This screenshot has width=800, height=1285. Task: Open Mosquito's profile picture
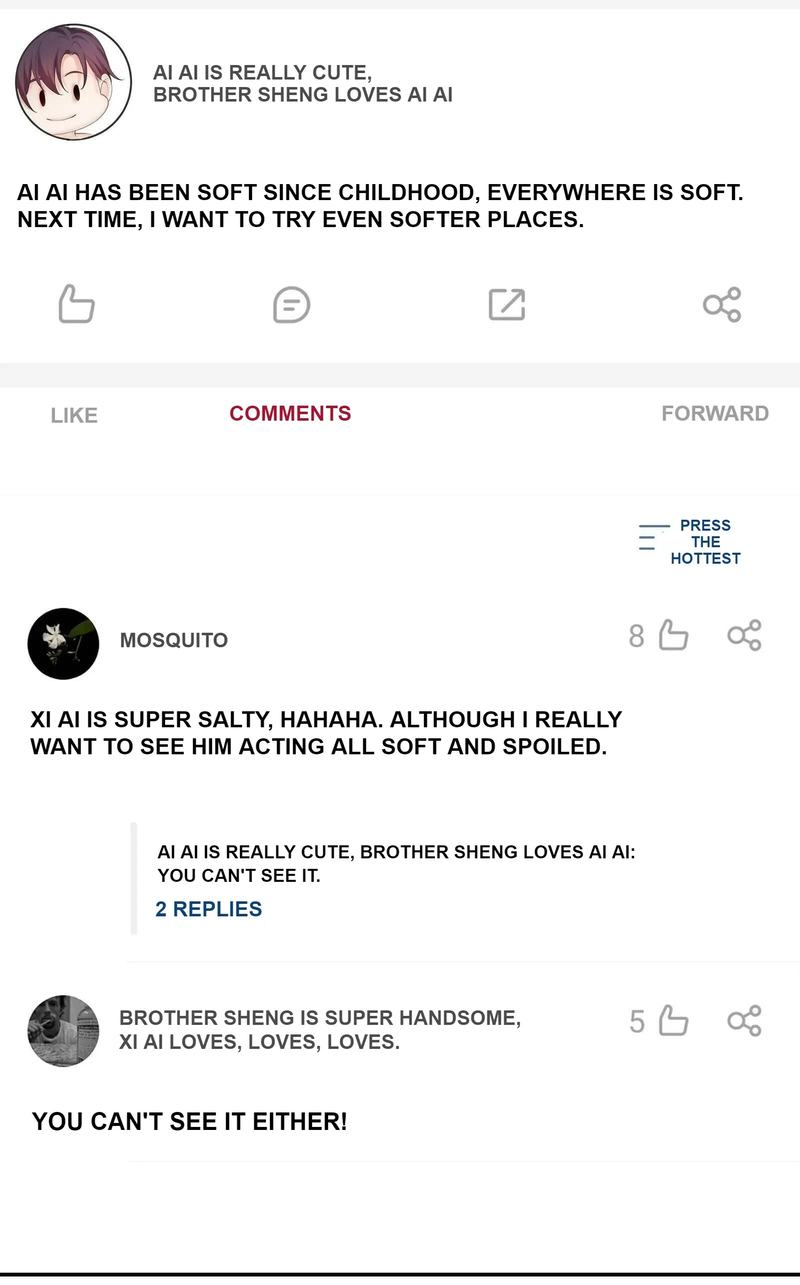[x=63, y=643]
